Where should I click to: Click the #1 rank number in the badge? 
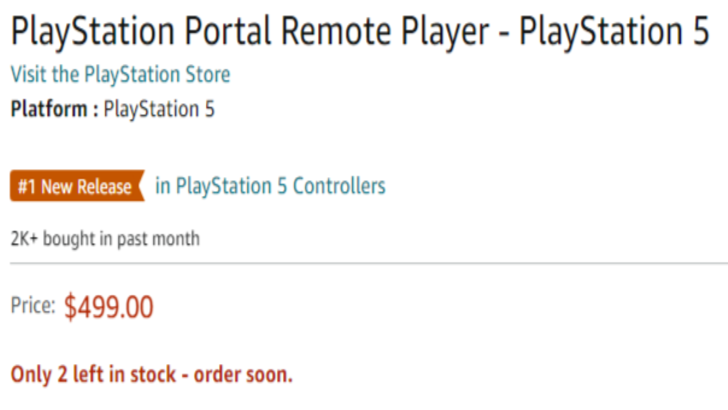27,187
